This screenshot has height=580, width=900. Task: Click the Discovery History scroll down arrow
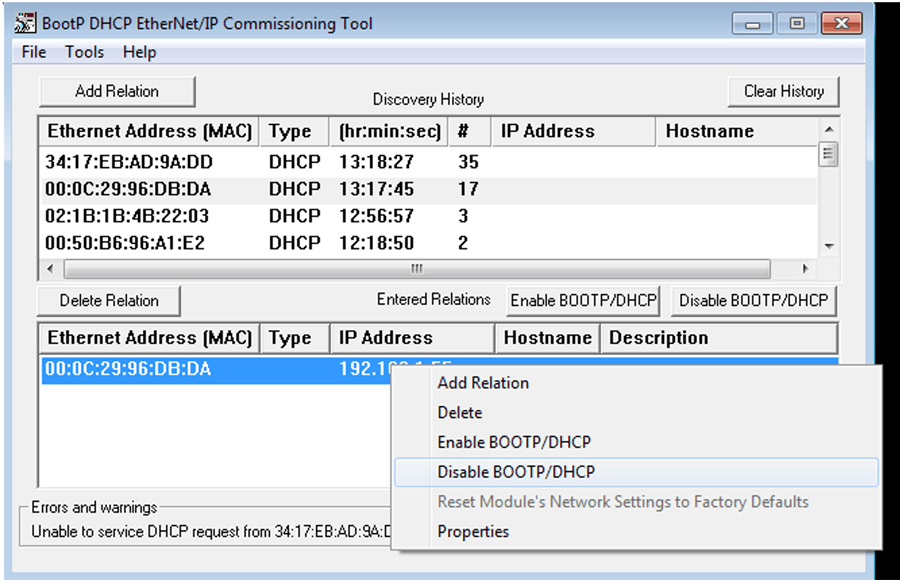(829, 246)
